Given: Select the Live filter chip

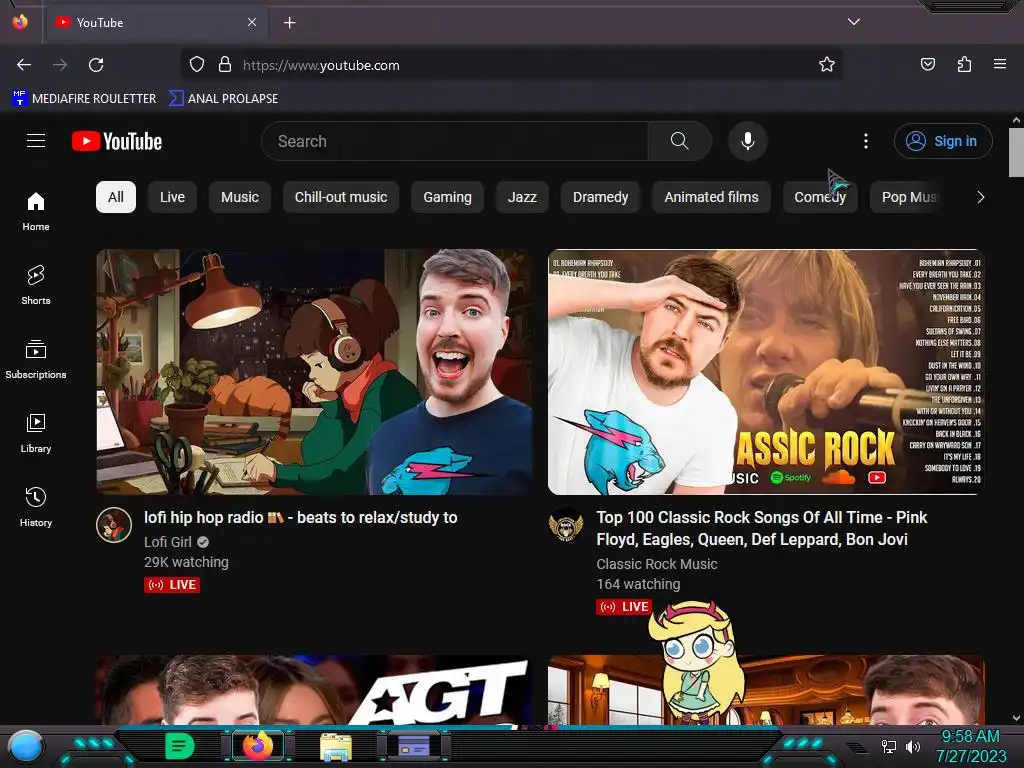Looking at the screenshot, I should point(172,197).
